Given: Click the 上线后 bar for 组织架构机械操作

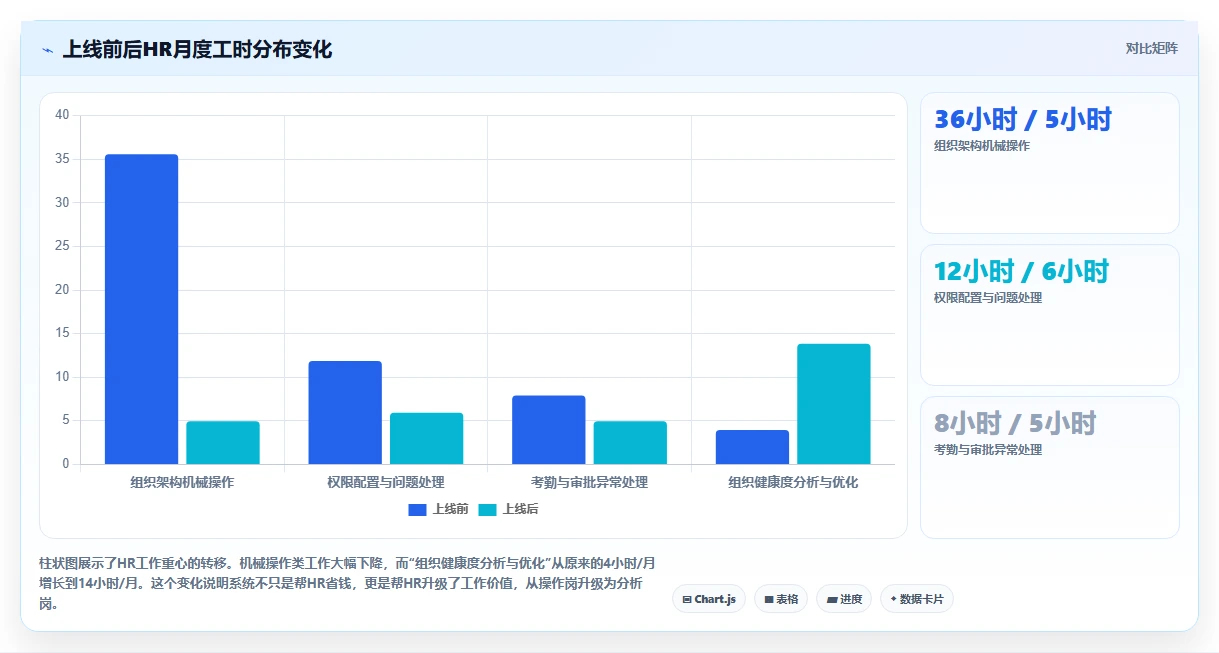Looking at the screenshot, I should (223, 442).
